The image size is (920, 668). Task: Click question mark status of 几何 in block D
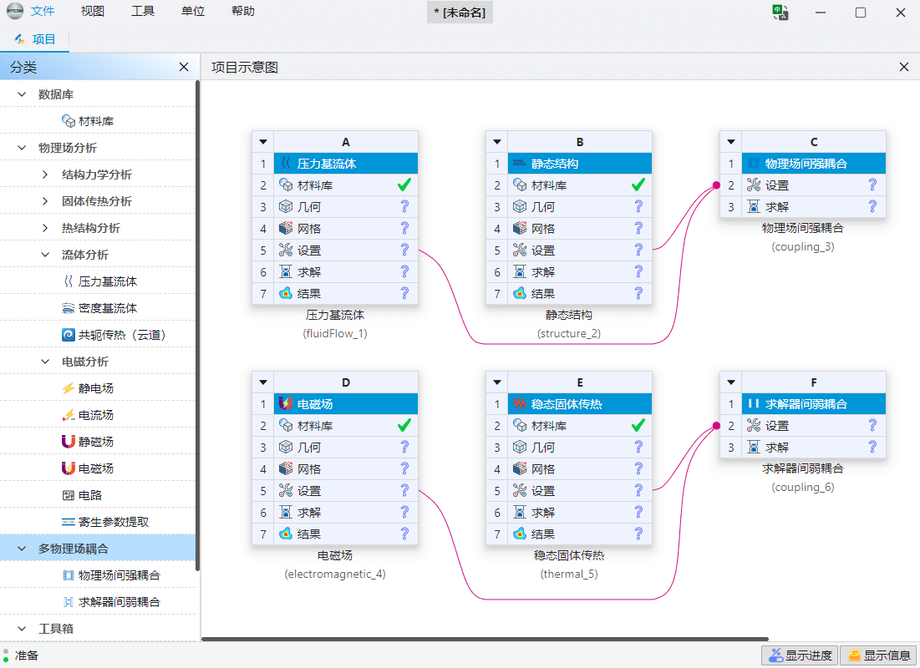404,447
